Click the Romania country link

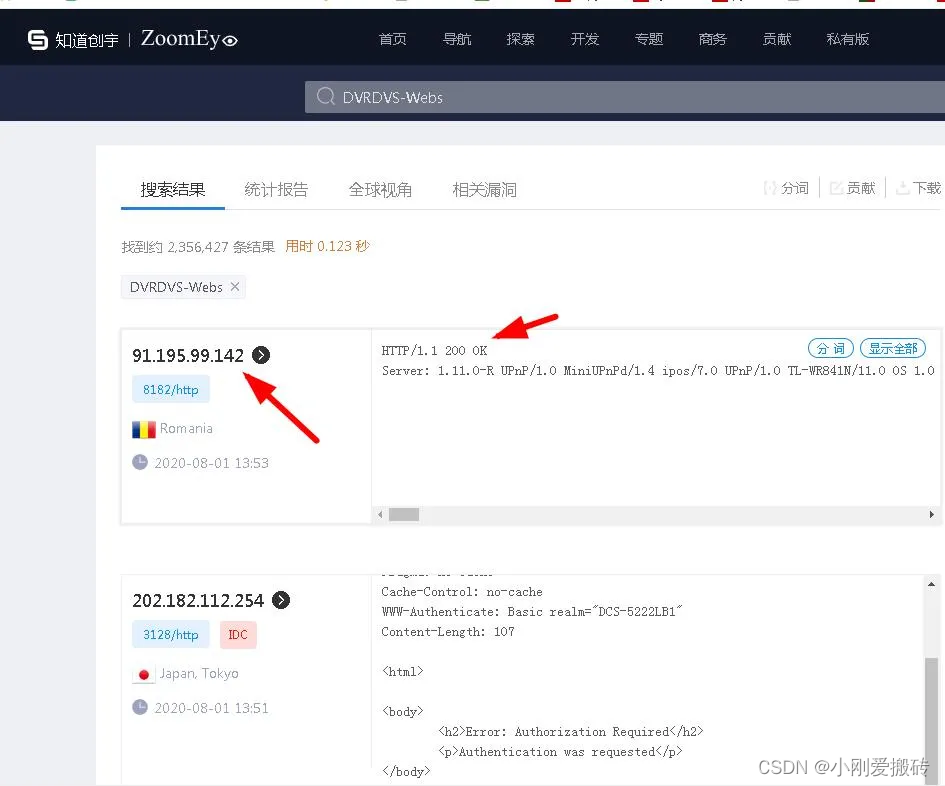click(x=186, y=429)
